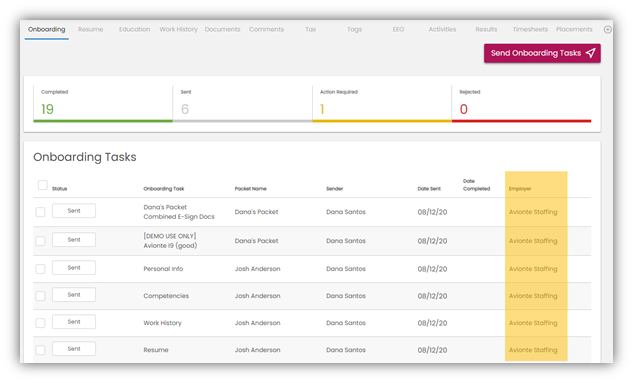Open the Tags tab

[354, 29]
